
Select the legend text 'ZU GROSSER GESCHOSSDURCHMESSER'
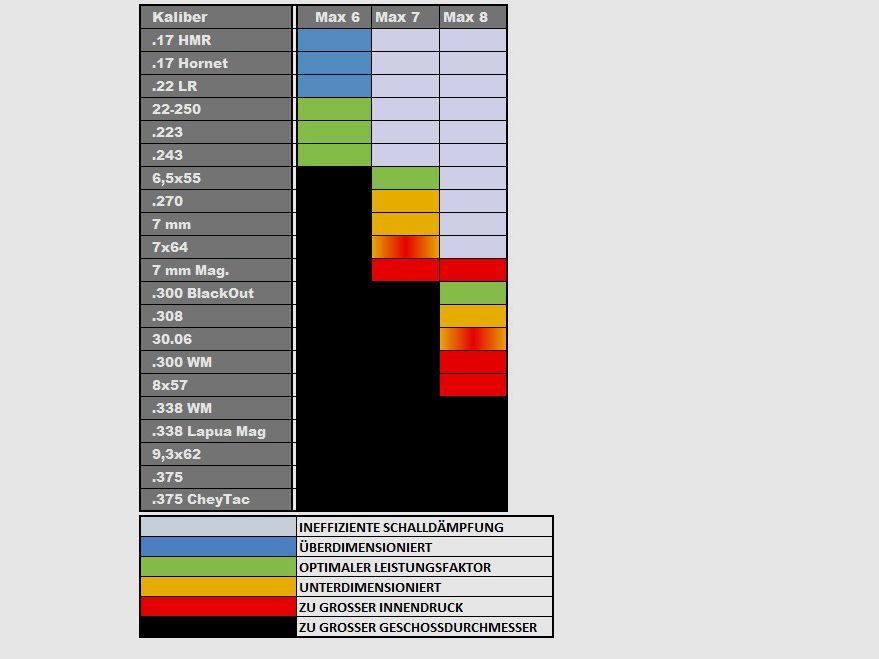click(418, 628)
